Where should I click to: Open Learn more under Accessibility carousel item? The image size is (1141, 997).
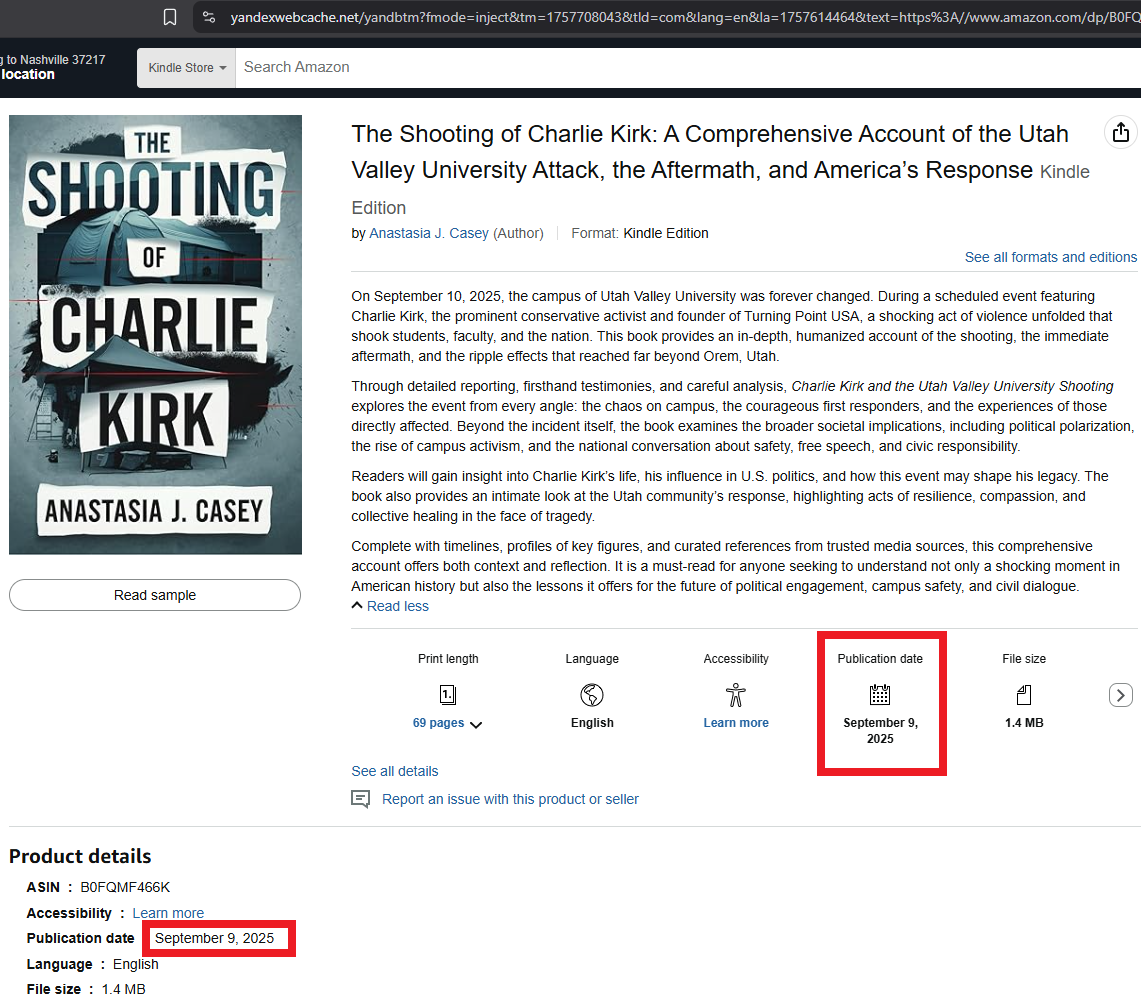point(736,723)
